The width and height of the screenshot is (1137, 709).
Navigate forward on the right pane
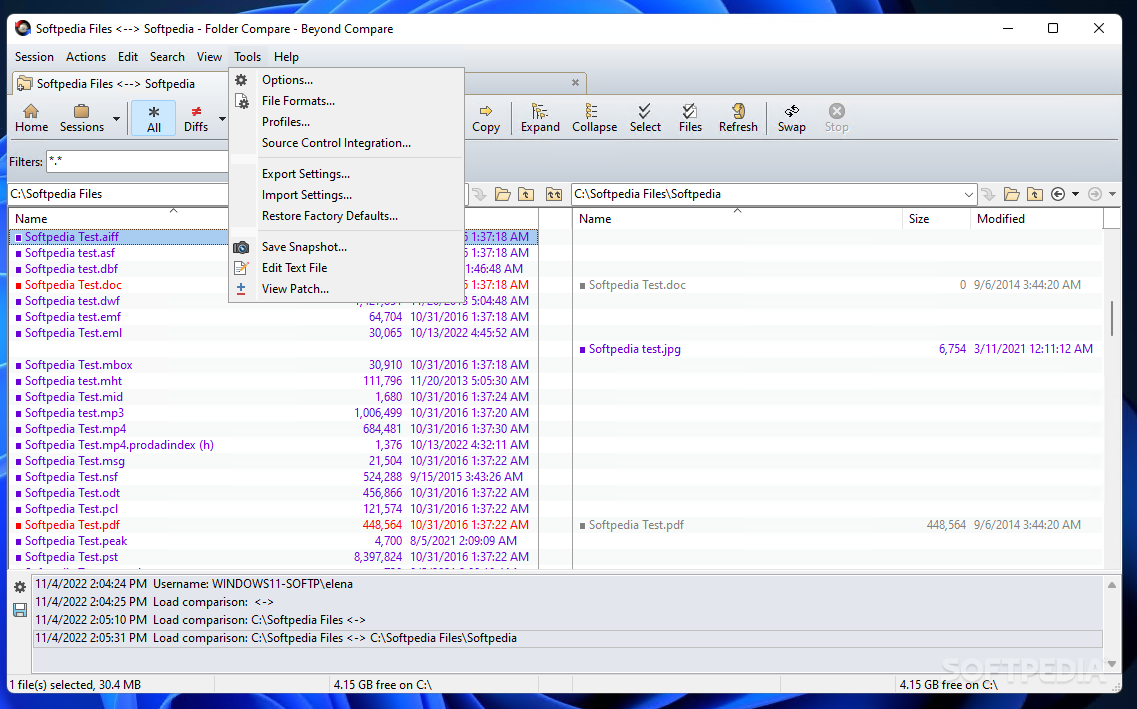click(1095, 194)
